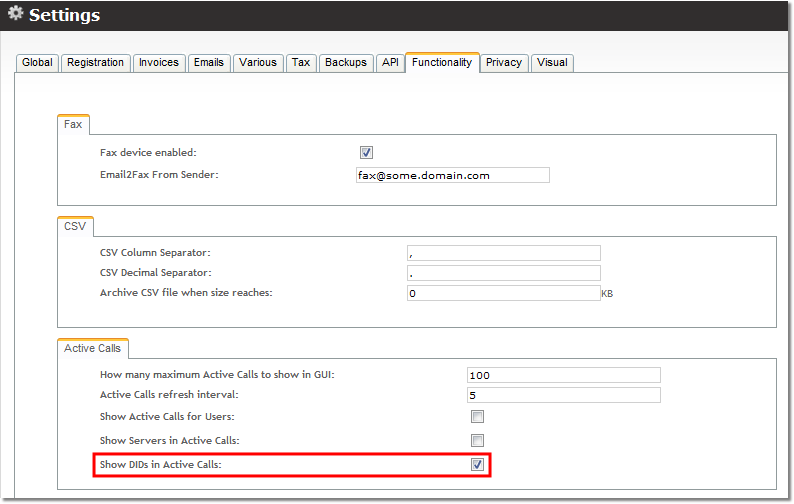Uncheck Show DIDs in Active Calls

(478, 465)
